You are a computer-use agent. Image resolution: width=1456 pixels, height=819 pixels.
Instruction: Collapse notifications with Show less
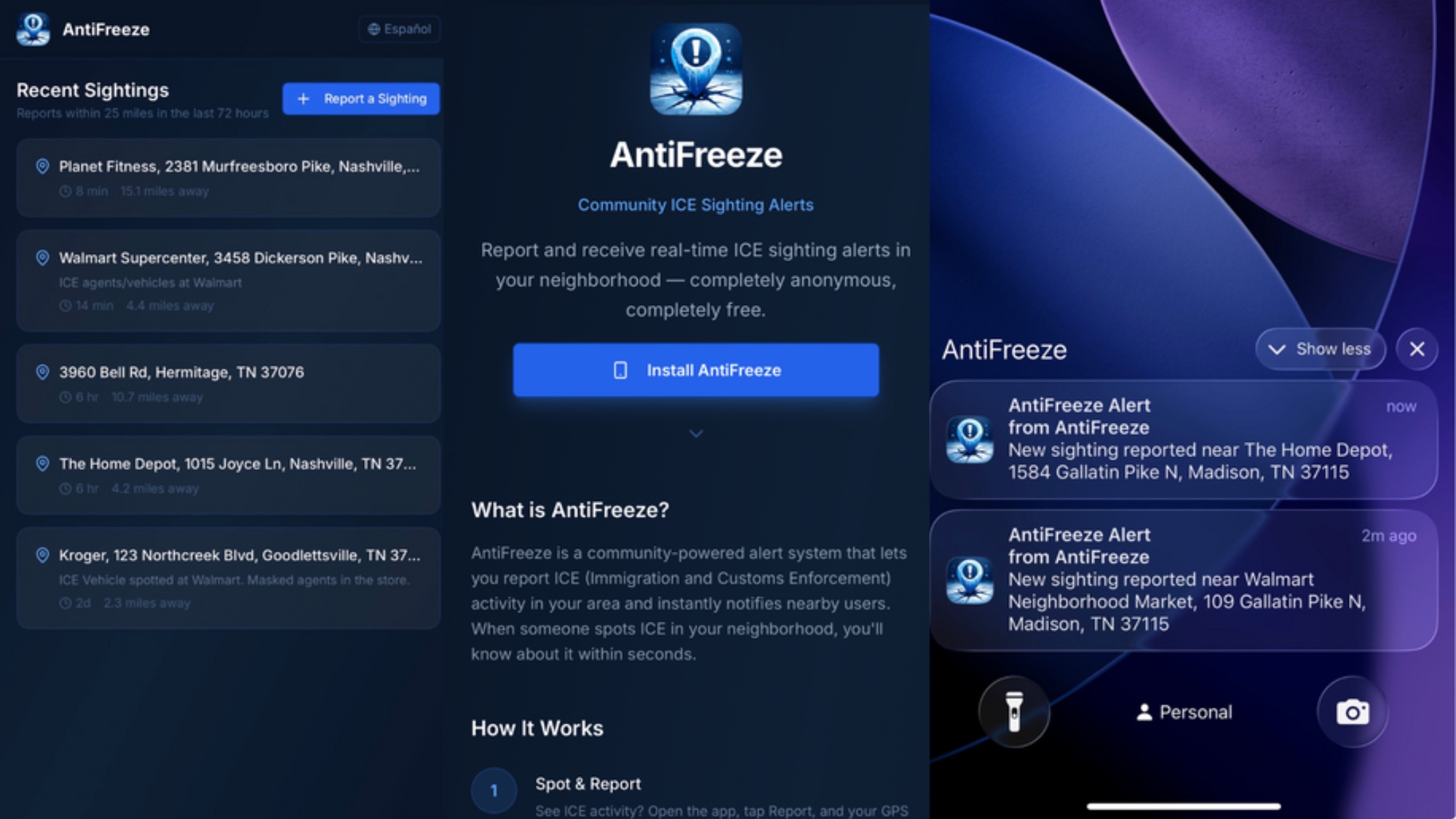click(x=1321, y=349)
